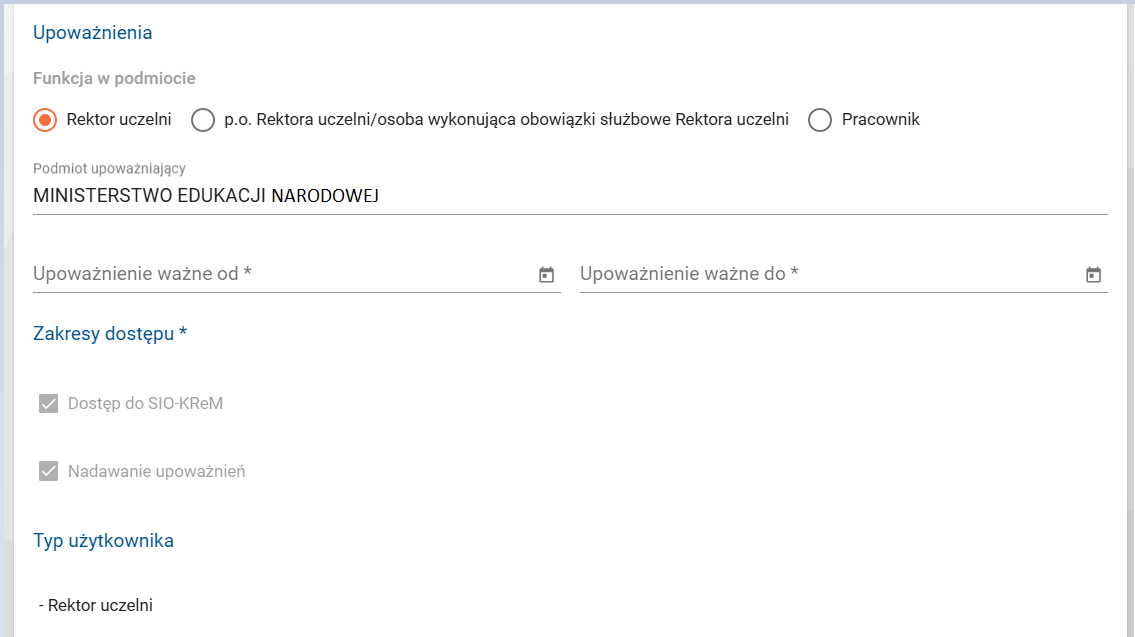
Task: Select the "Rektor uczelni" radio button
Action: (45, 119)
